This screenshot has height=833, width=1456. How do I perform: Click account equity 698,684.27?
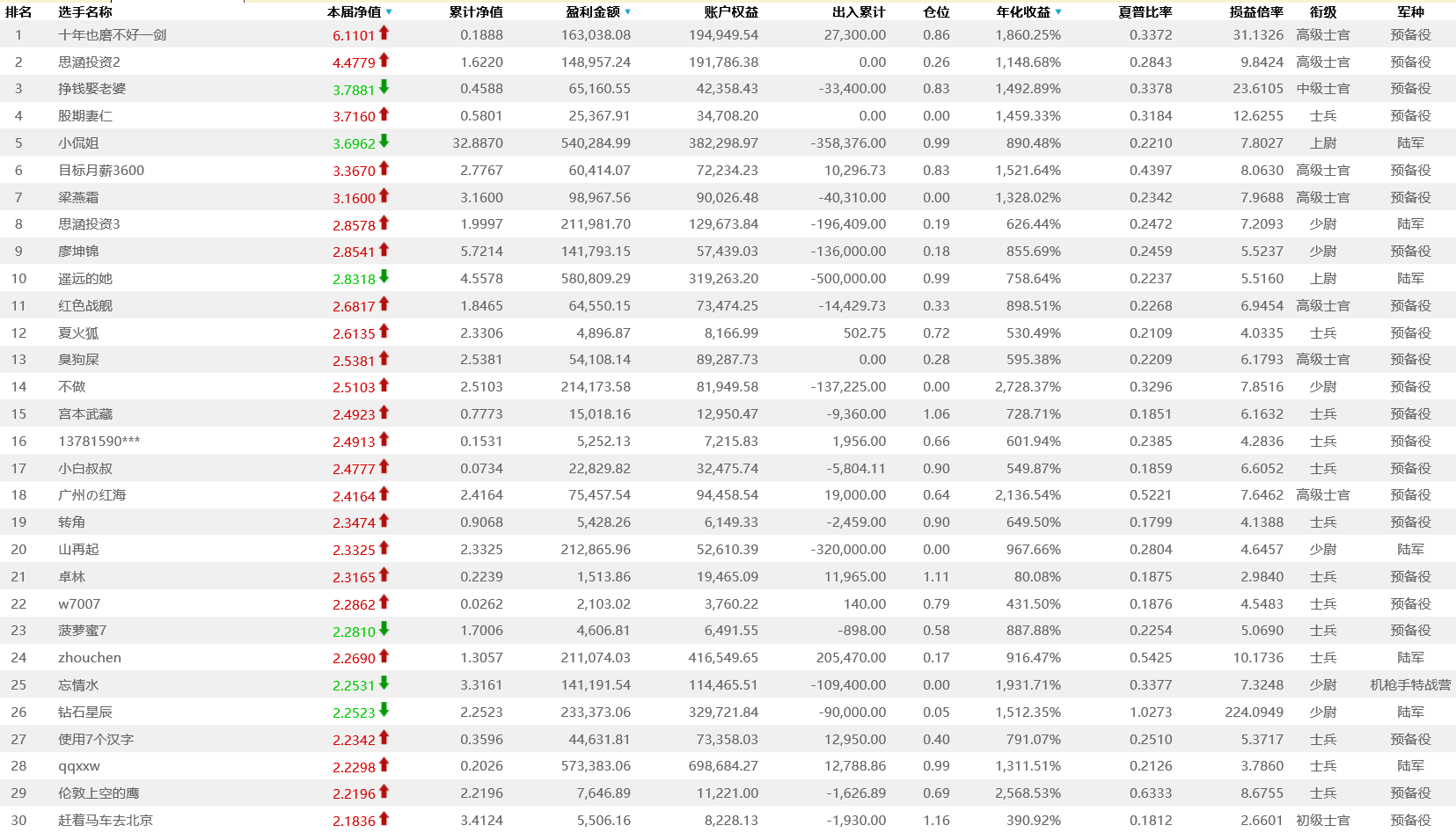click(723, 766)
